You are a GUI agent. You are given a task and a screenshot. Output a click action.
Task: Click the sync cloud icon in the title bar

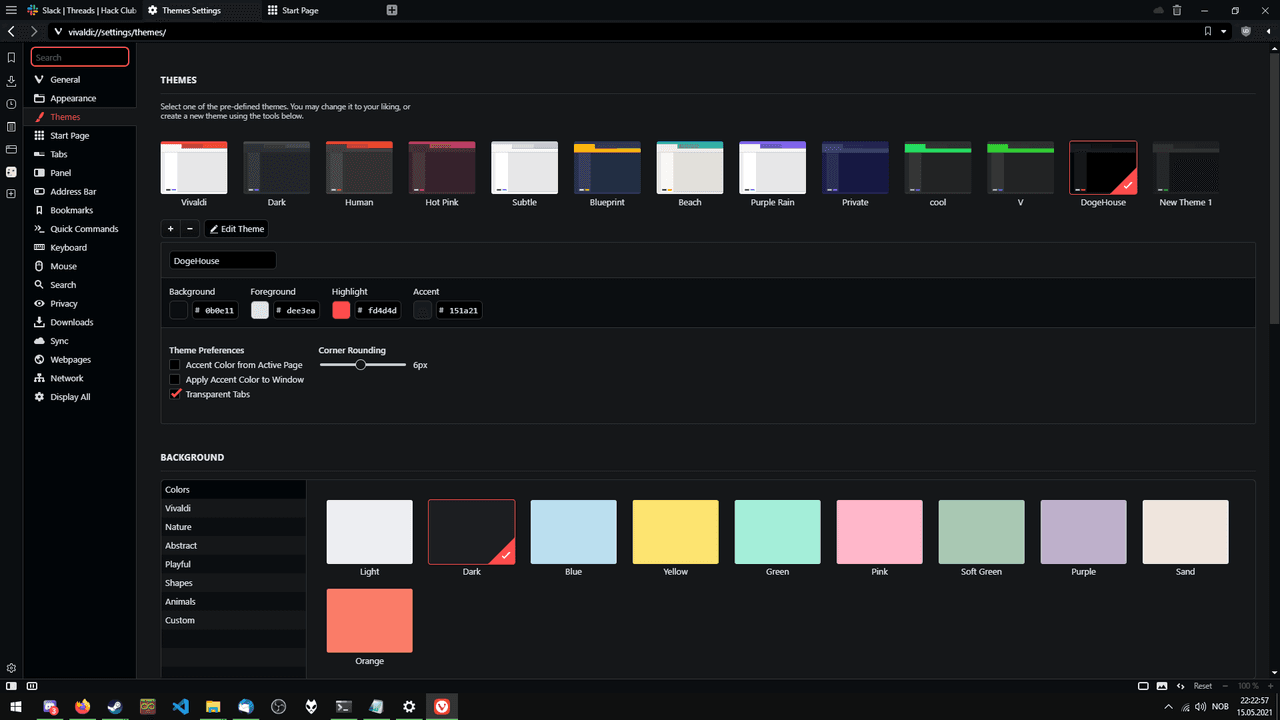click(1158, 10)
